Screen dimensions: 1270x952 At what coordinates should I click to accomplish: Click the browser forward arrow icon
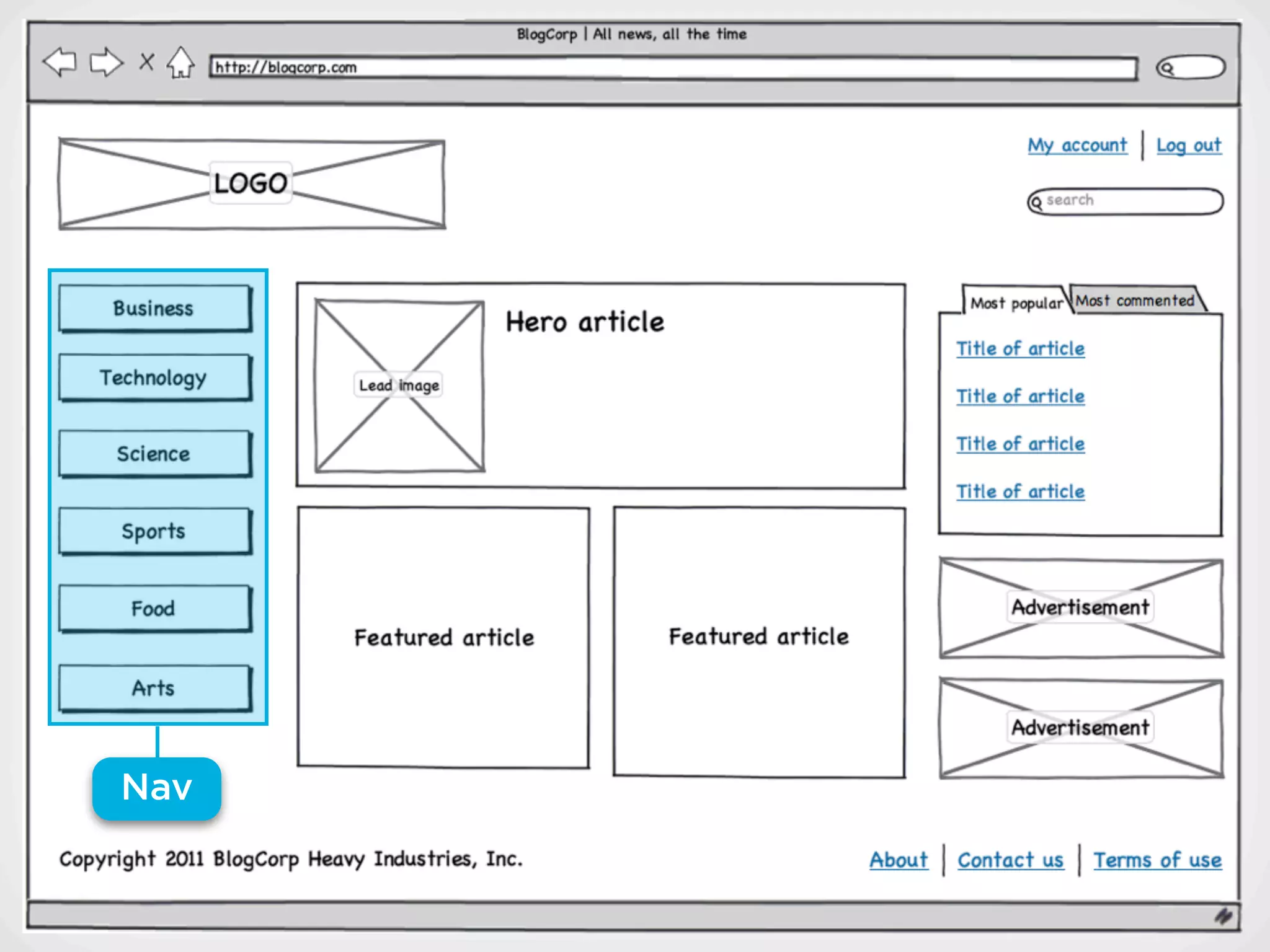coord(106,63)
